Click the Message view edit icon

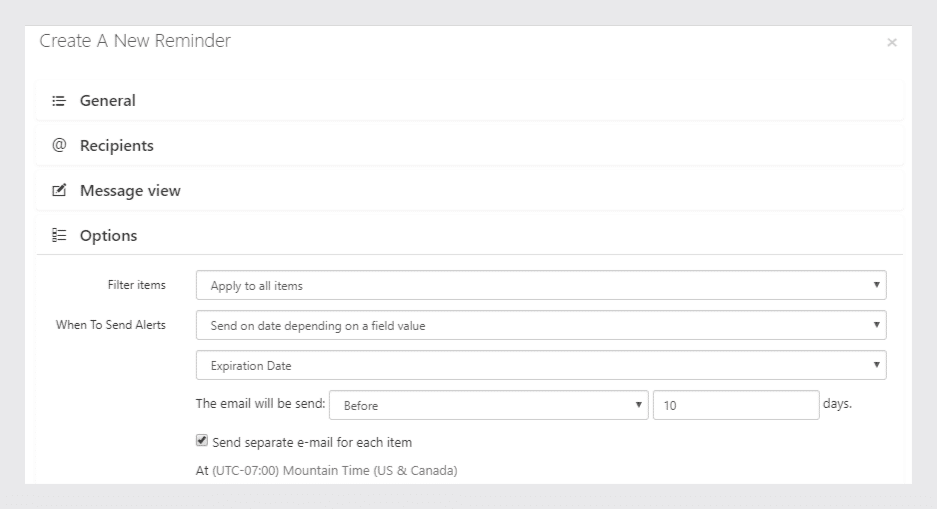[59, 191]
